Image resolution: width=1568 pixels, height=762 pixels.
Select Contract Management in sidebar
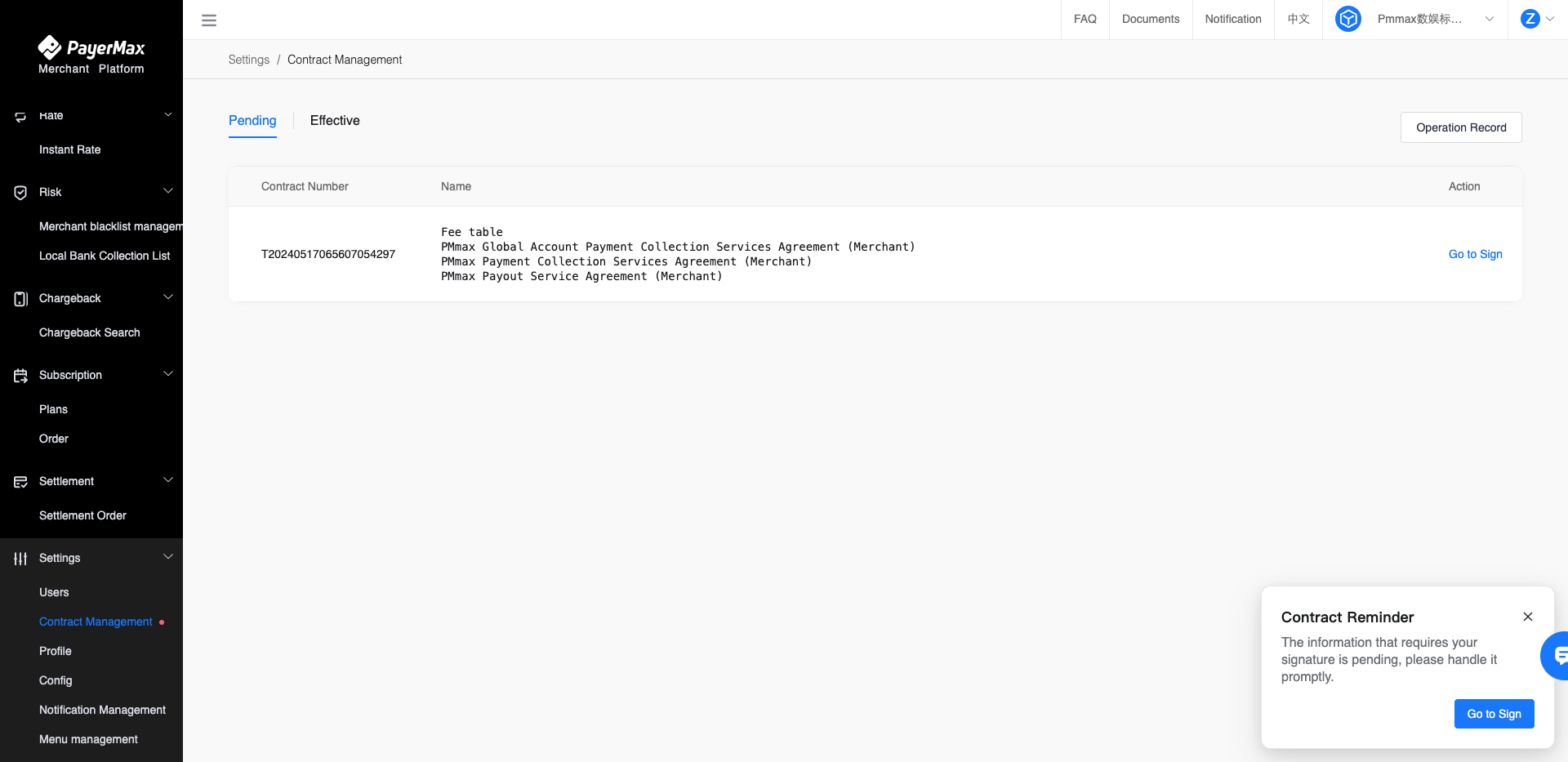(x=96, y=622)
